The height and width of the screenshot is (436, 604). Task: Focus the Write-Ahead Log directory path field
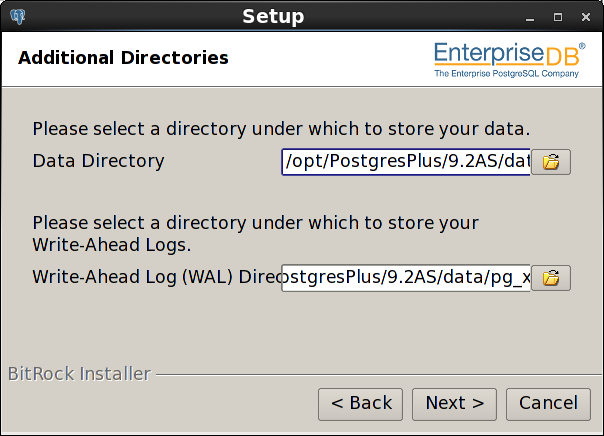(x=406, y=278)
